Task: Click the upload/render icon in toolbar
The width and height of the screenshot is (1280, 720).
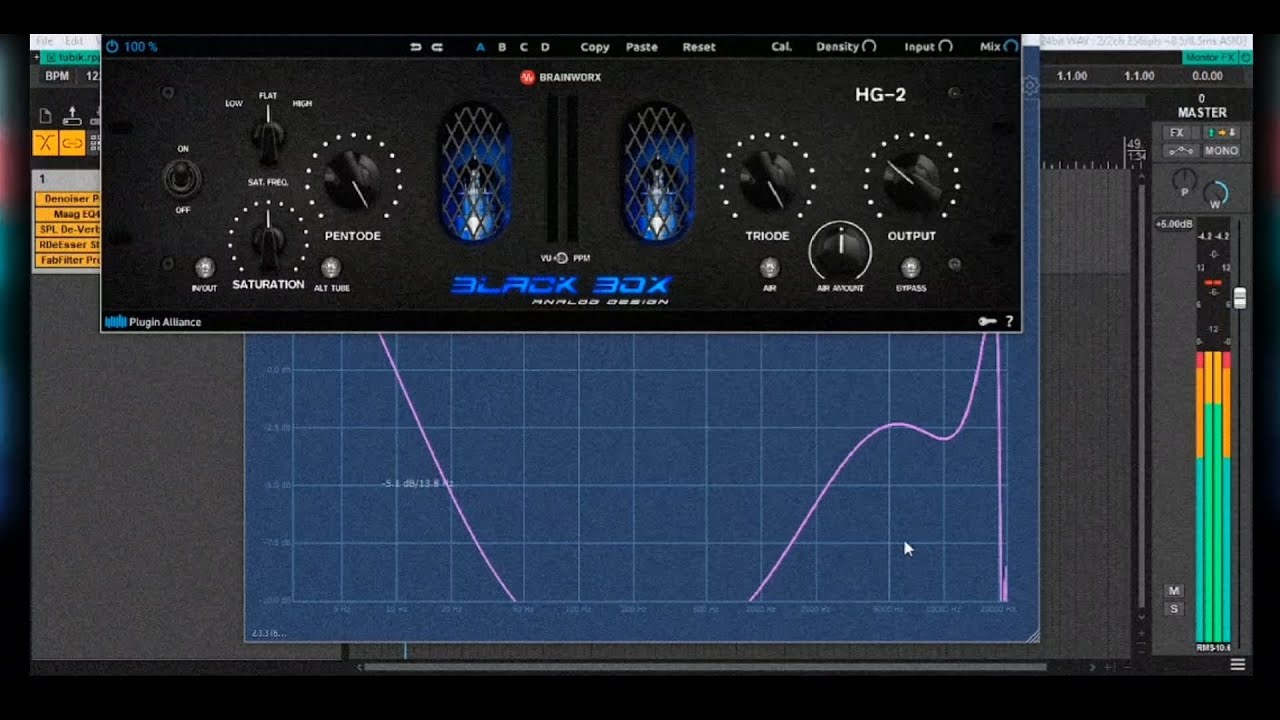Action: (x=72, y=116)
